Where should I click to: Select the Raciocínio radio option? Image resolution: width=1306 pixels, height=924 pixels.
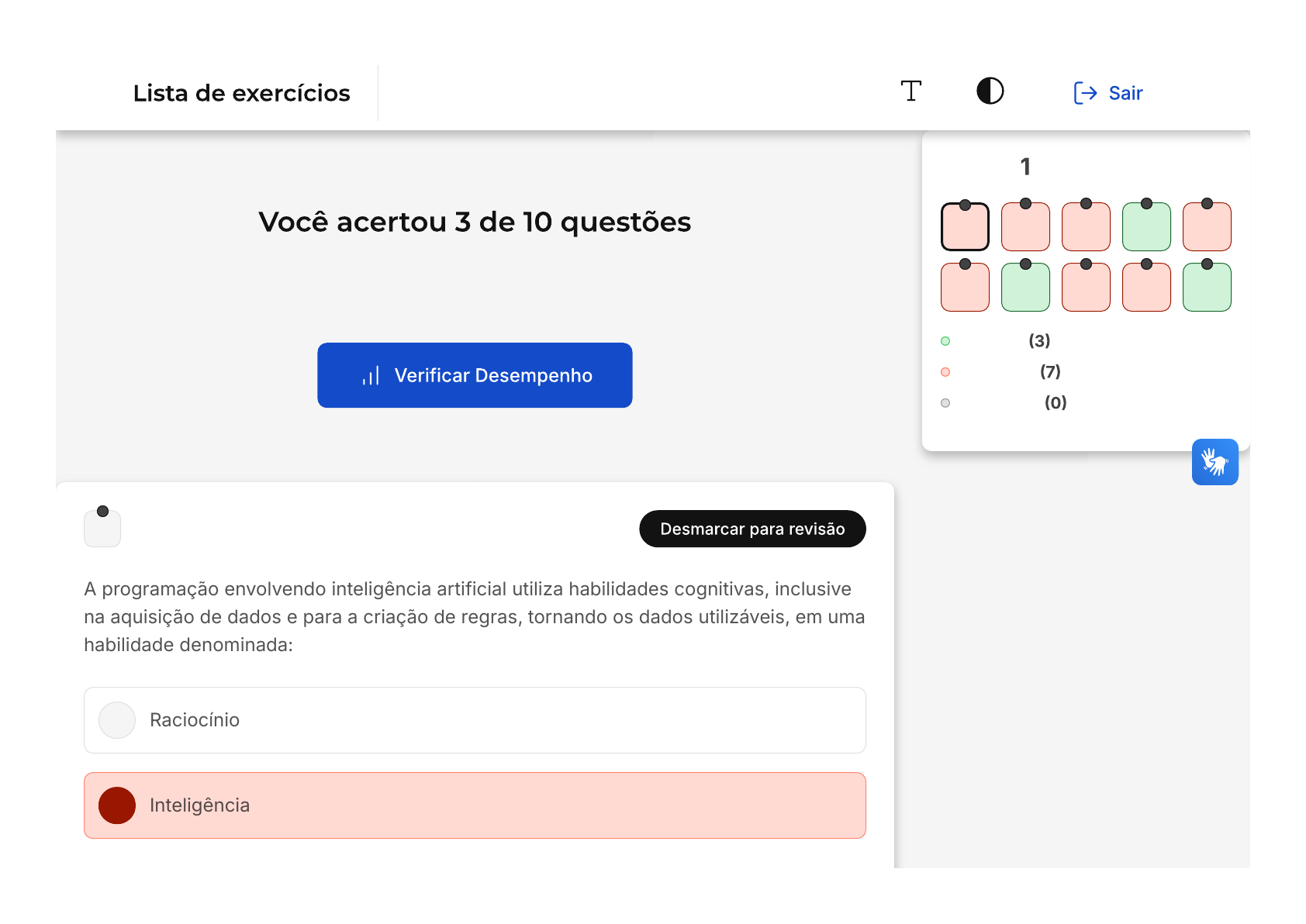point(117,720)
